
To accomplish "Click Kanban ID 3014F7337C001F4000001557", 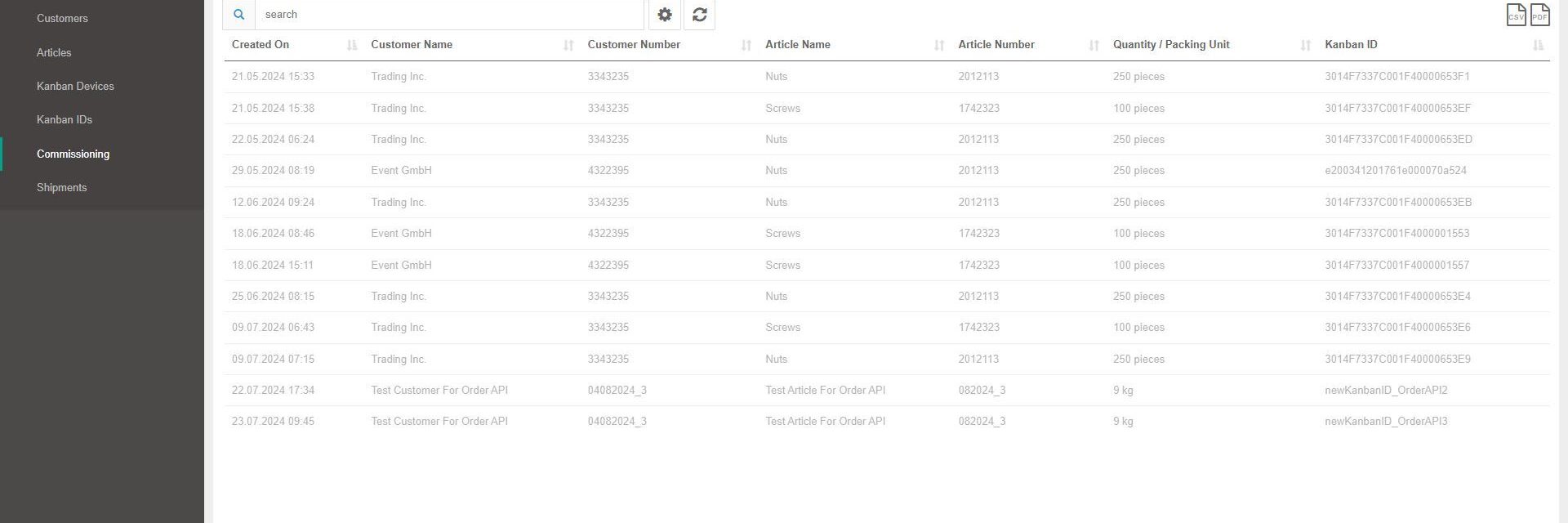I will pyautogui.click(x=1397, y=265).
